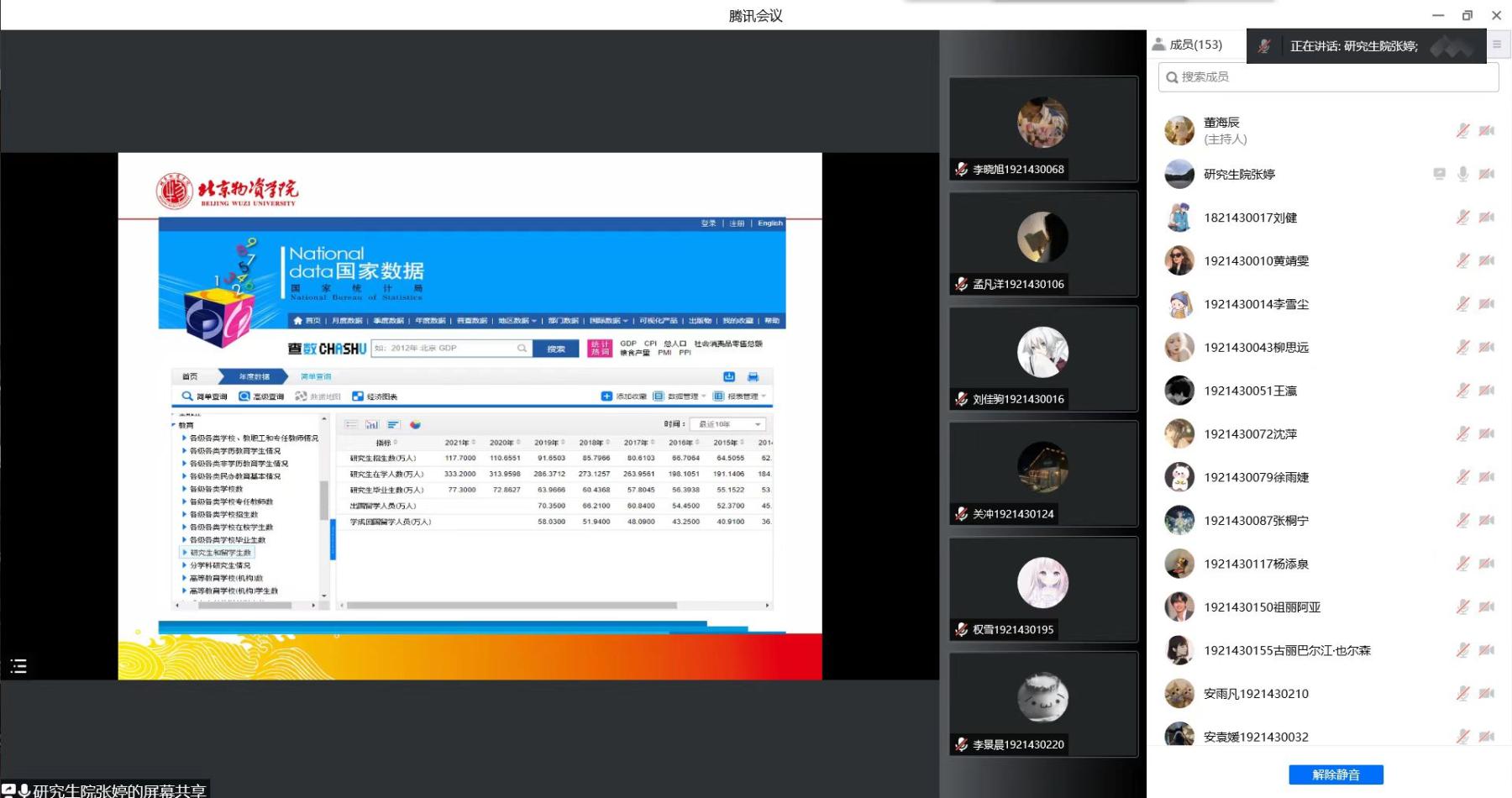Toggle microphone for 研究生院张婷

1462,174
